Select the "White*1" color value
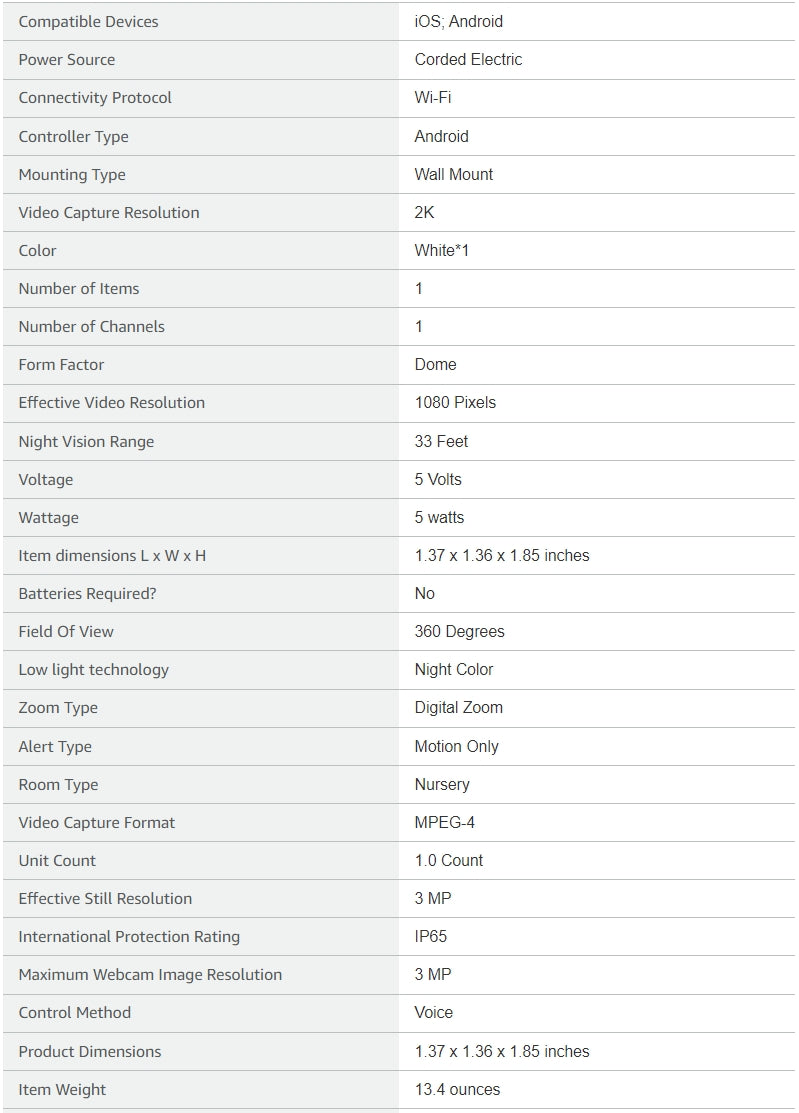The height and width of the screenshot is (1113, 799). pos(442,250)
